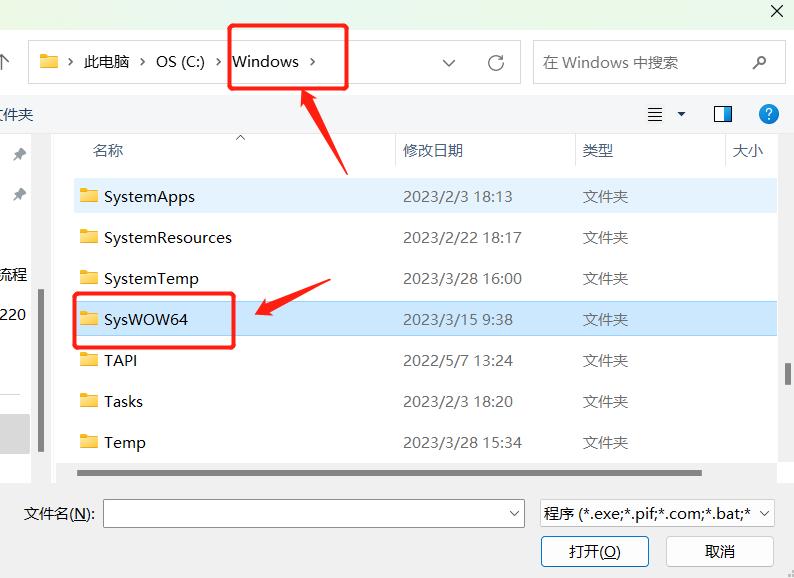
Task: Expand chevron after 此电脑 breadcrumb
Action: pos(143,62)
